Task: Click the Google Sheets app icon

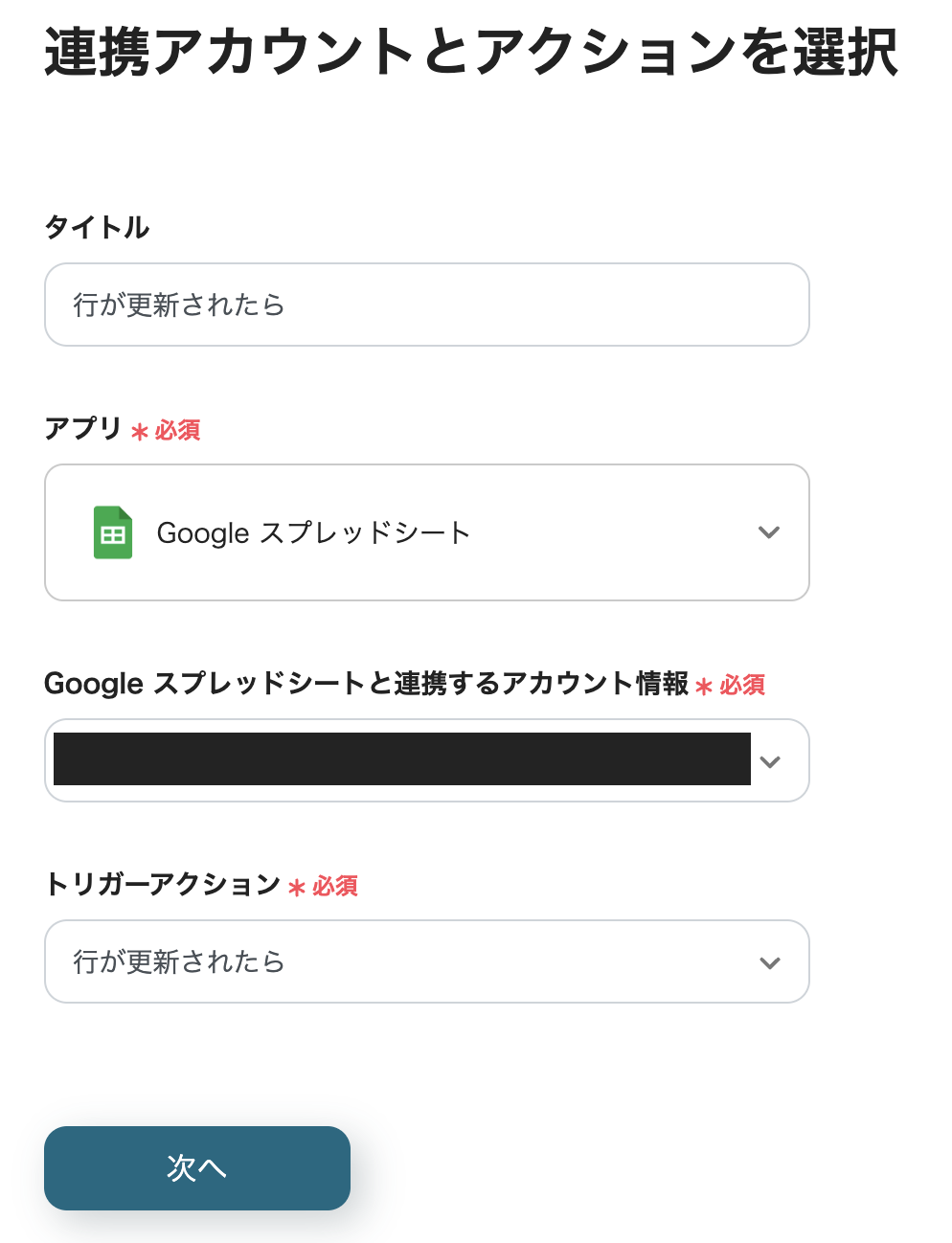Action: point(112,532)
